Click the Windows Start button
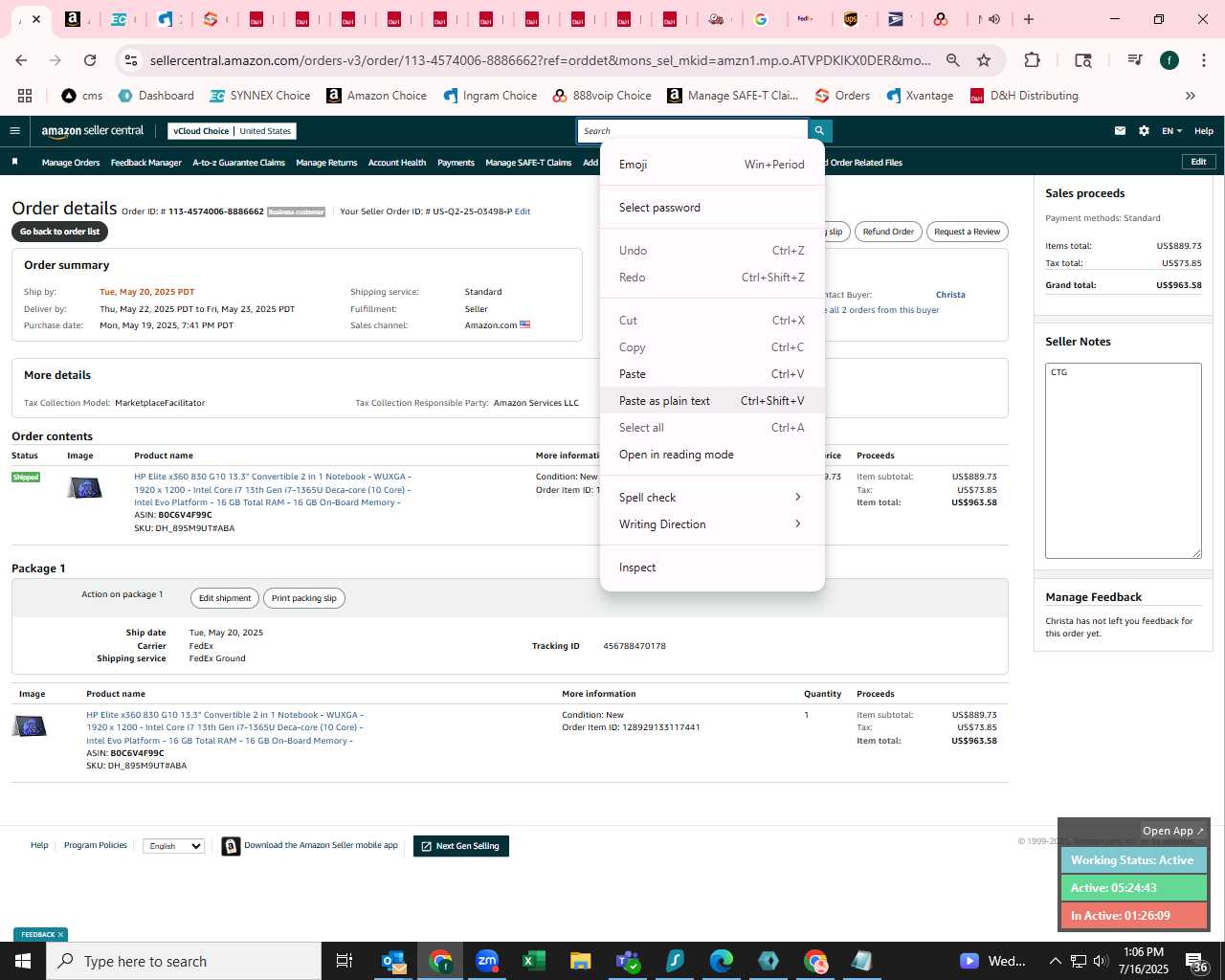 click(x=22, y=961)
